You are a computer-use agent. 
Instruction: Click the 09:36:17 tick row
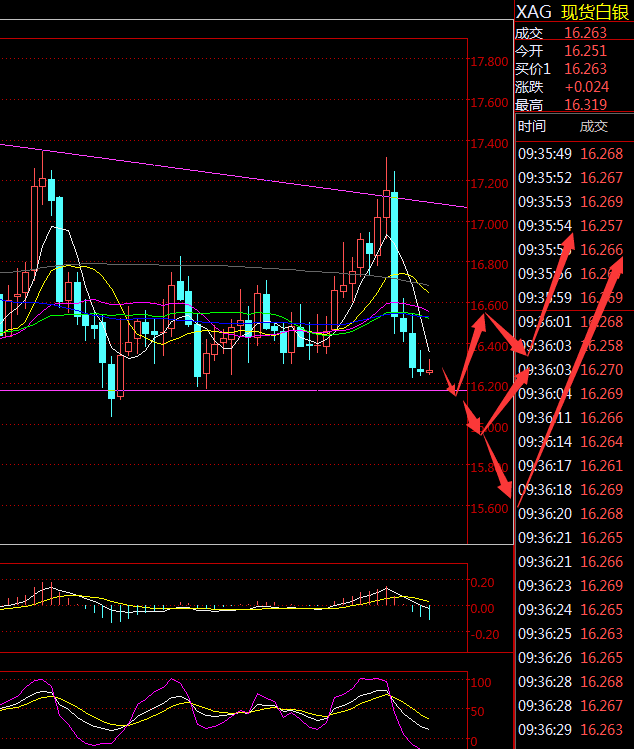pos(573,466)
